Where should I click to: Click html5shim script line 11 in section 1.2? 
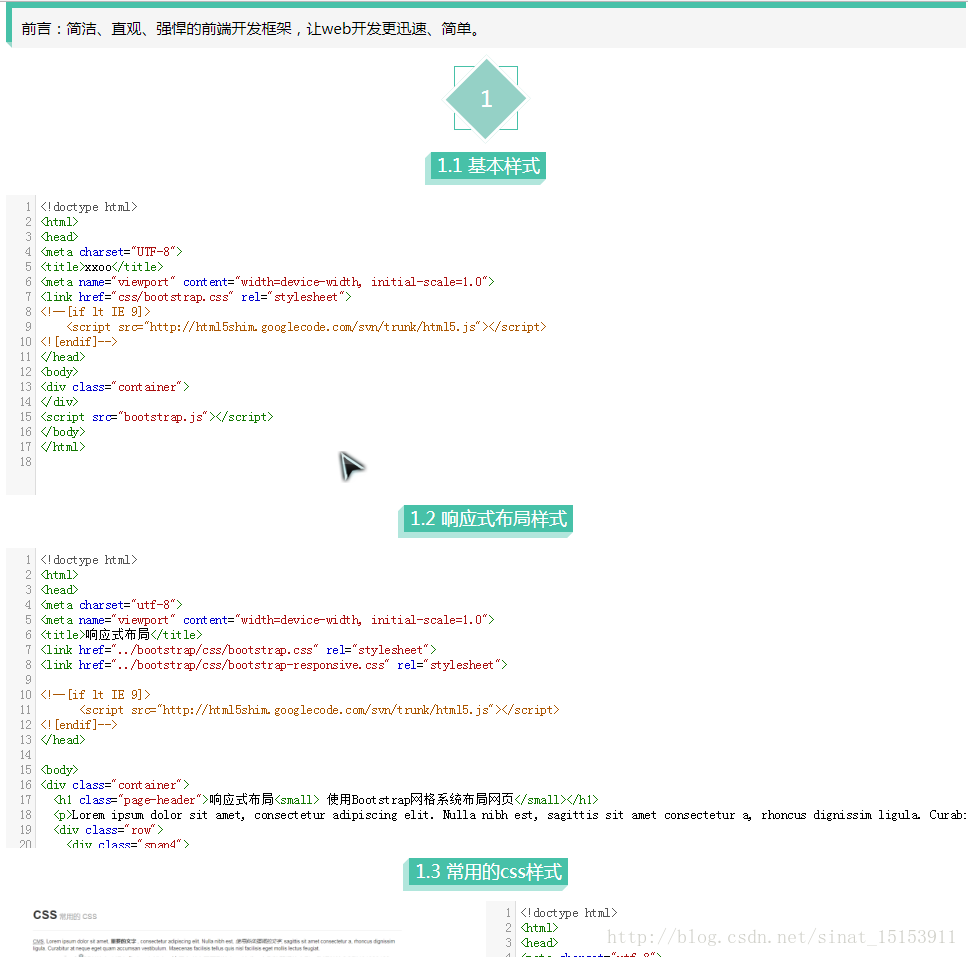point(319,710)
